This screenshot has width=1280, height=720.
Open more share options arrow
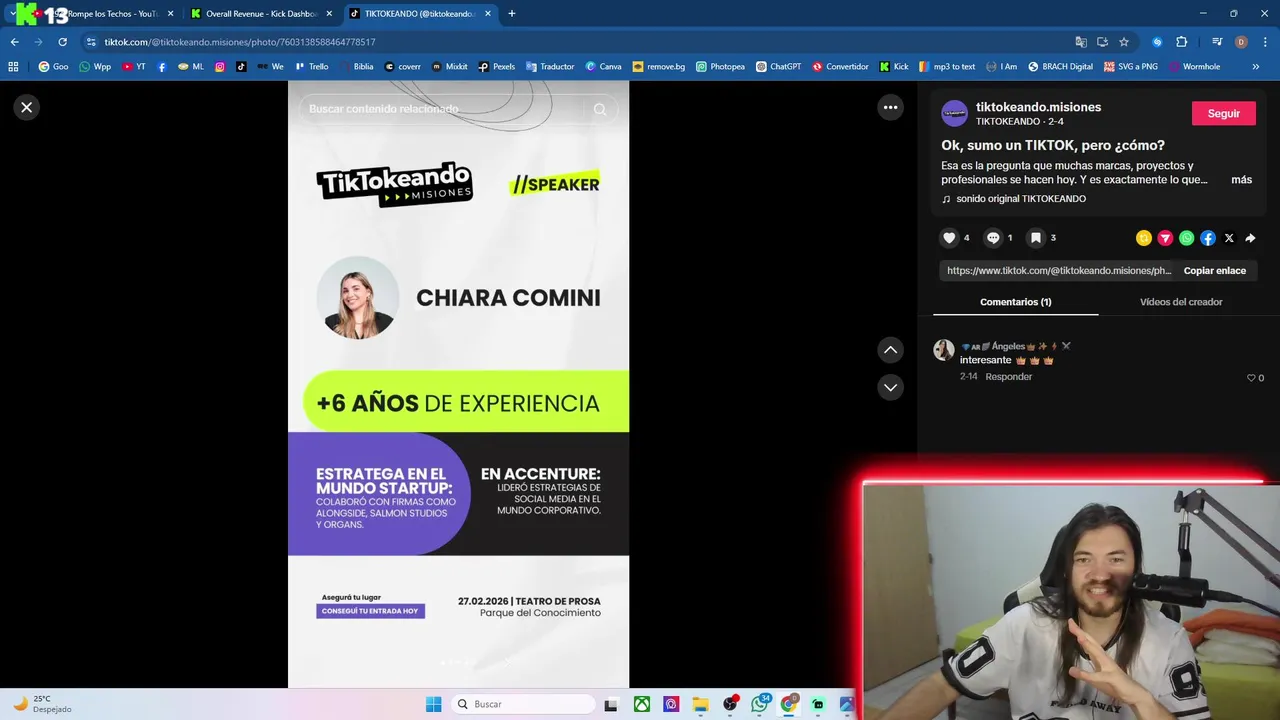pyautogui.click(x=1250, y=238)
